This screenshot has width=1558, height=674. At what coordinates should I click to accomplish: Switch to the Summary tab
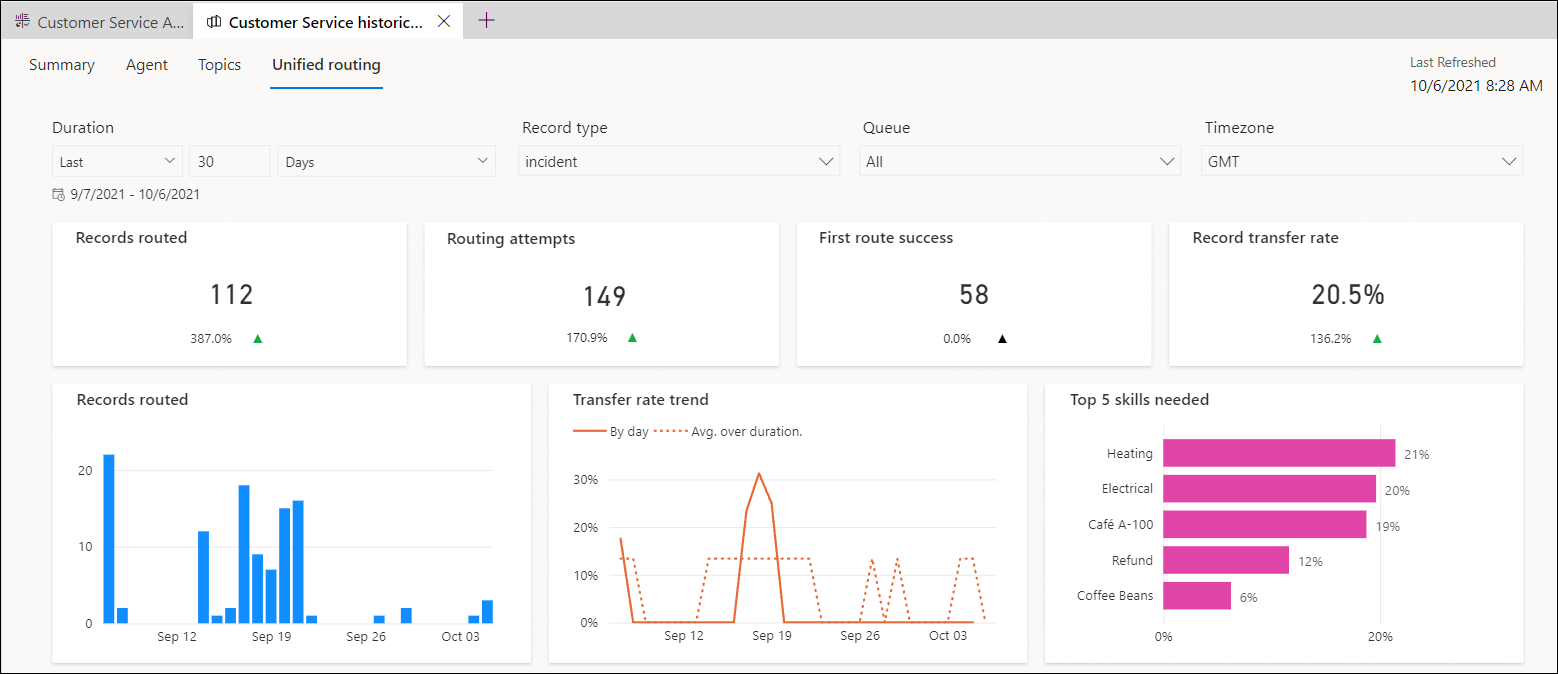click(60, 65)
